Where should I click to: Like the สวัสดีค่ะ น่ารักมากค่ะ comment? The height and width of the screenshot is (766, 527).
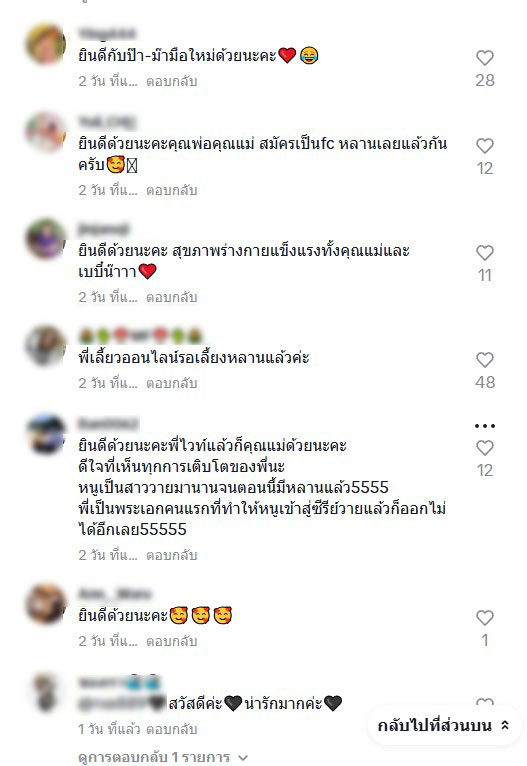click(485, 703)
